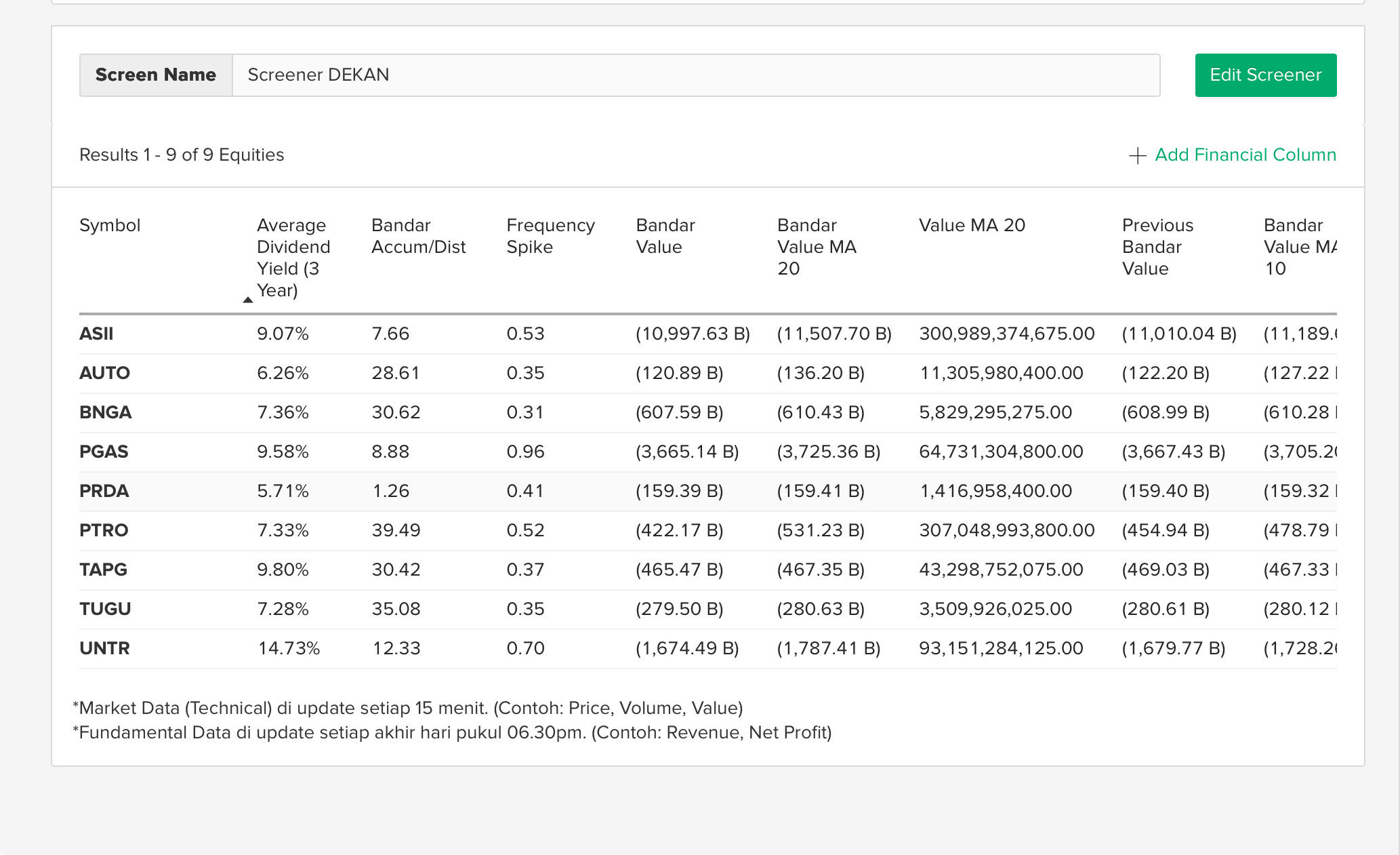1400x855 pixels.
Task: Click Results 1 - 9 of 9 Equities text
Action: click(x=182, y=155)
